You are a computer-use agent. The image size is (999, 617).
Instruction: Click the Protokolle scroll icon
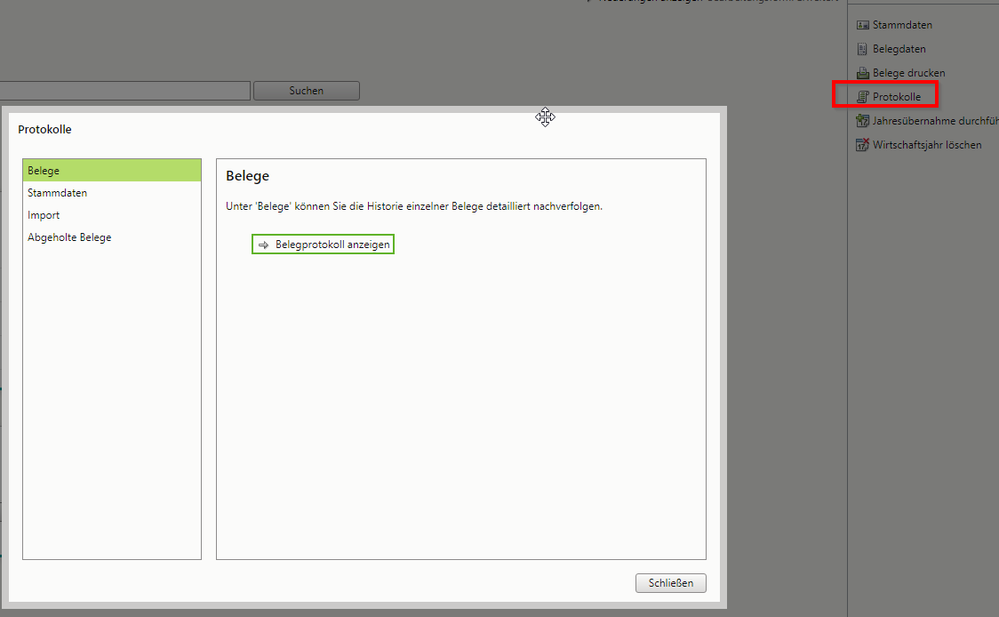pos(863,97)
